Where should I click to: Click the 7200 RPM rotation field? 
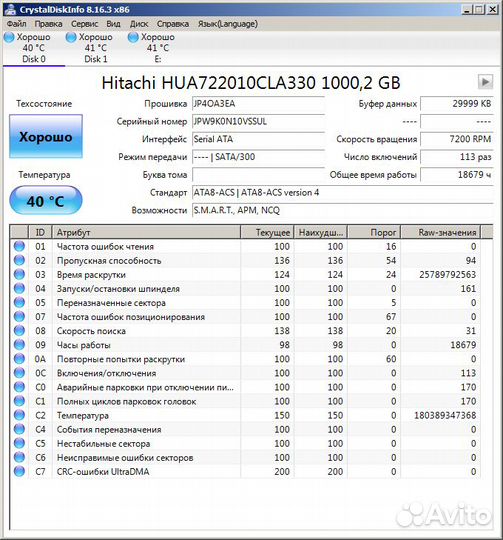(x=457, y=139)
